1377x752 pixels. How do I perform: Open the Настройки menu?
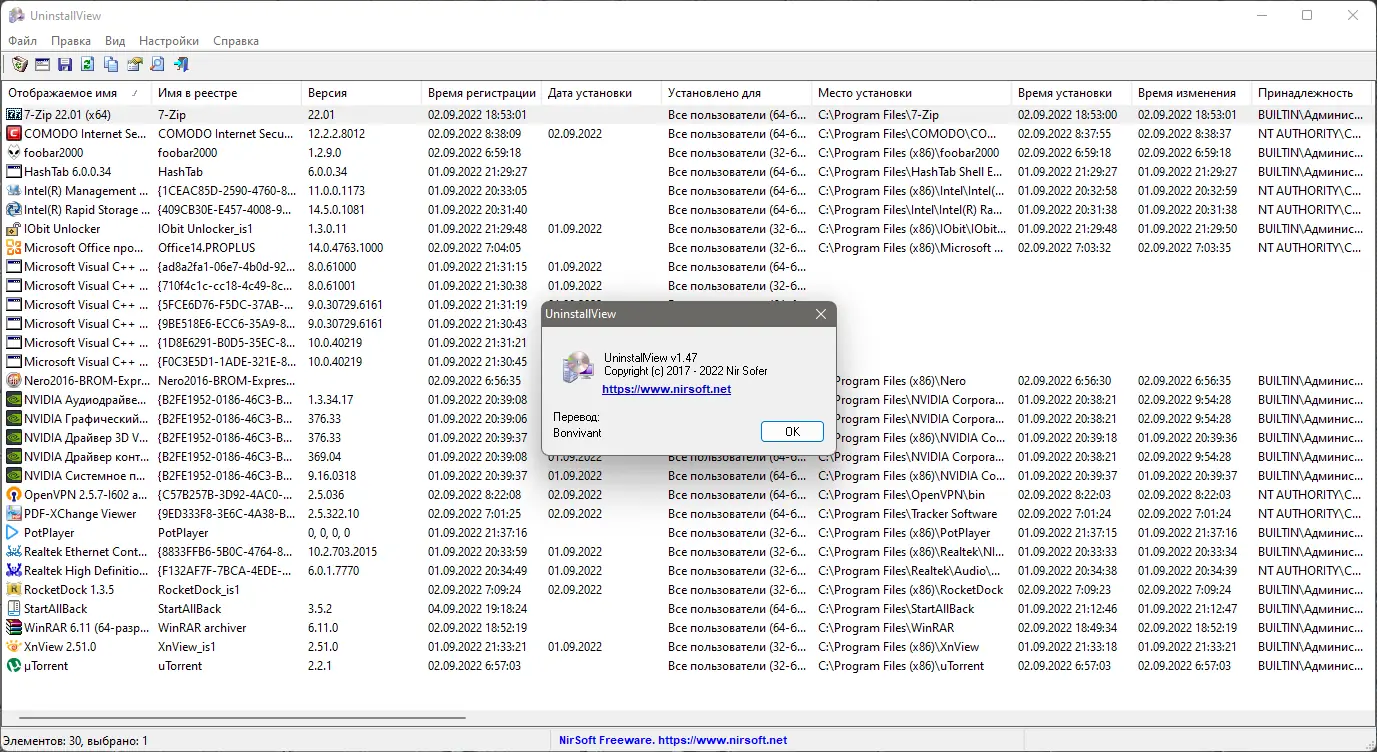click(169, 41)
